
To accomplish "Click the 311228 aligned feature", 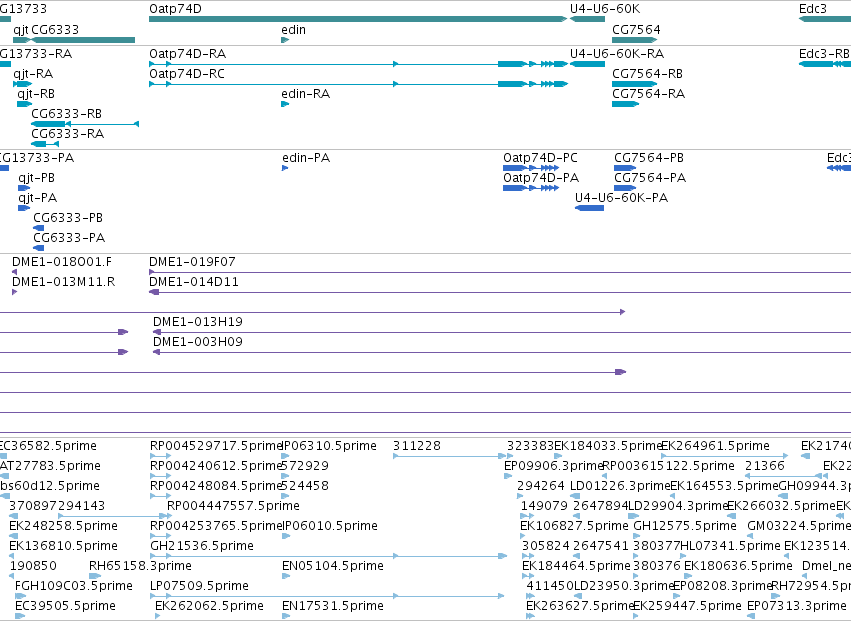I will point(450,456).
